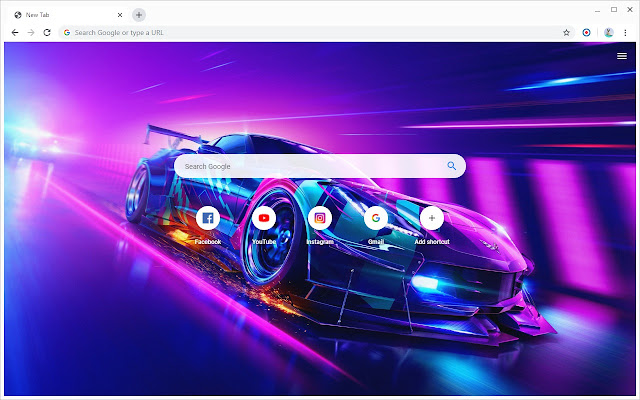640x400 pixels.
Task: Open the user profile avatar
Action: tap(609, 32)
